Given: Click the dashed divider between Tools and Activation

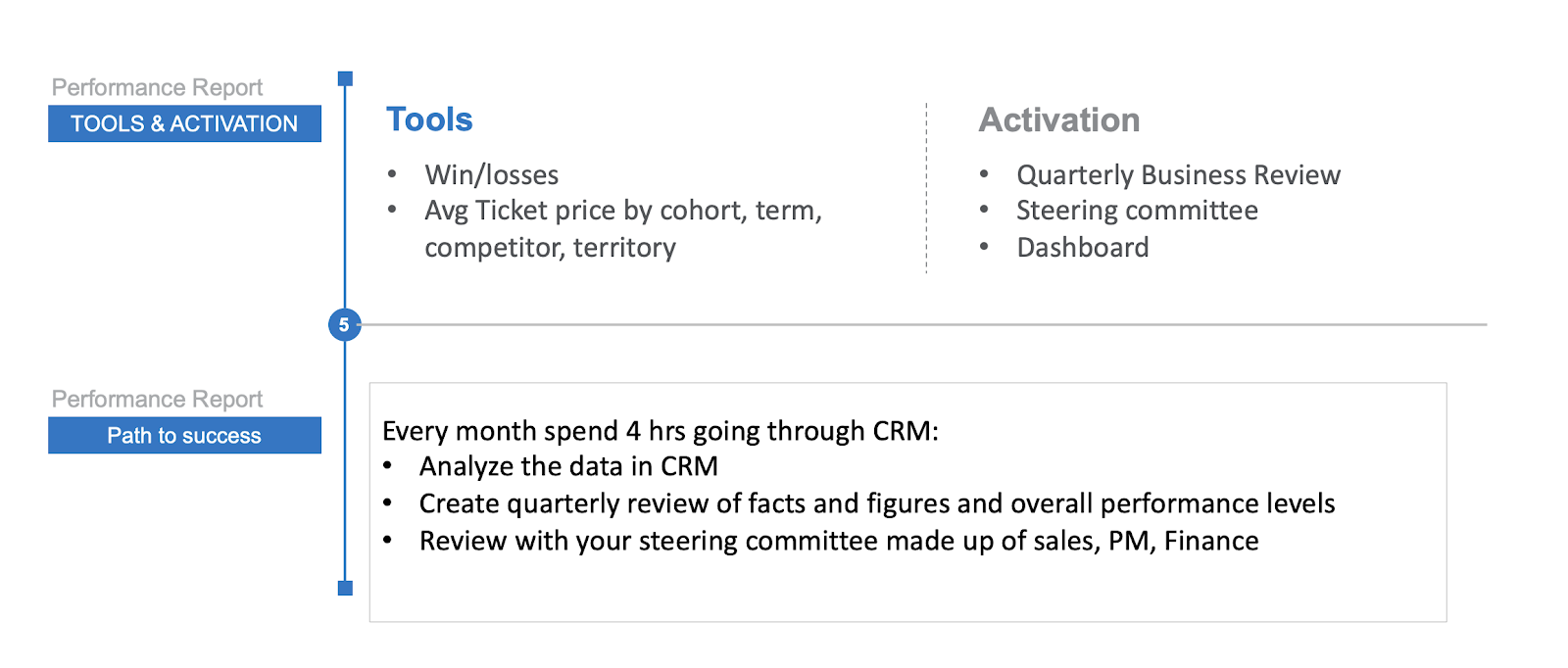Looking at the screenshot, I should [926, 188].
